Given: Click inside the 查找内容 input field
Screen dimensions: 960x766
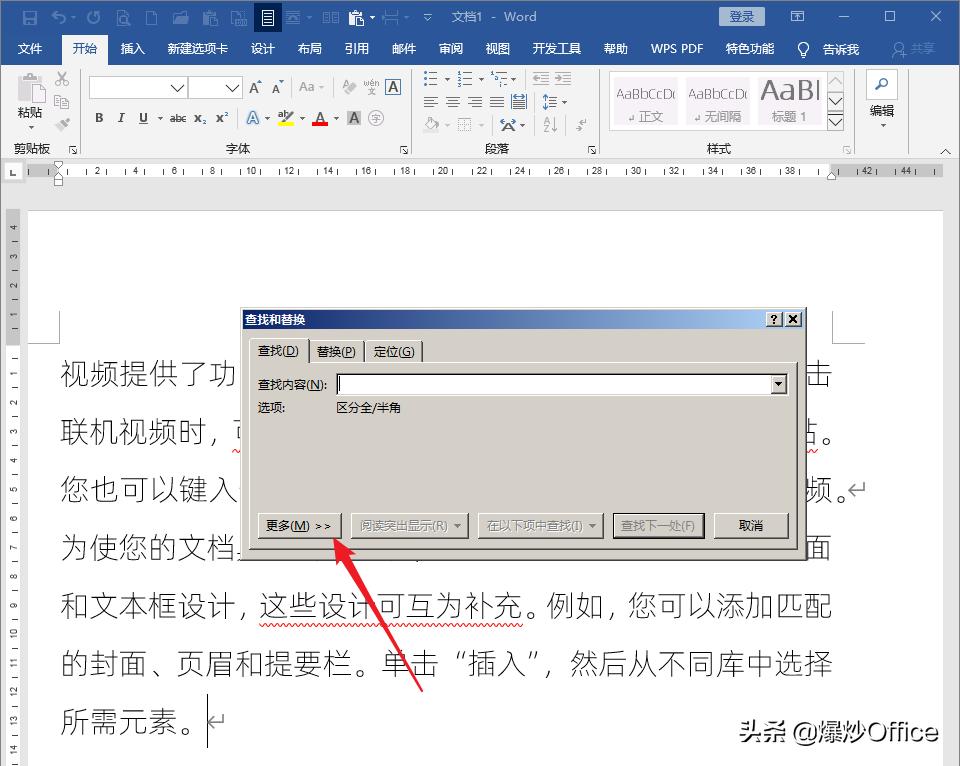Looking at the screenshot, I should (x=550, y=384).
